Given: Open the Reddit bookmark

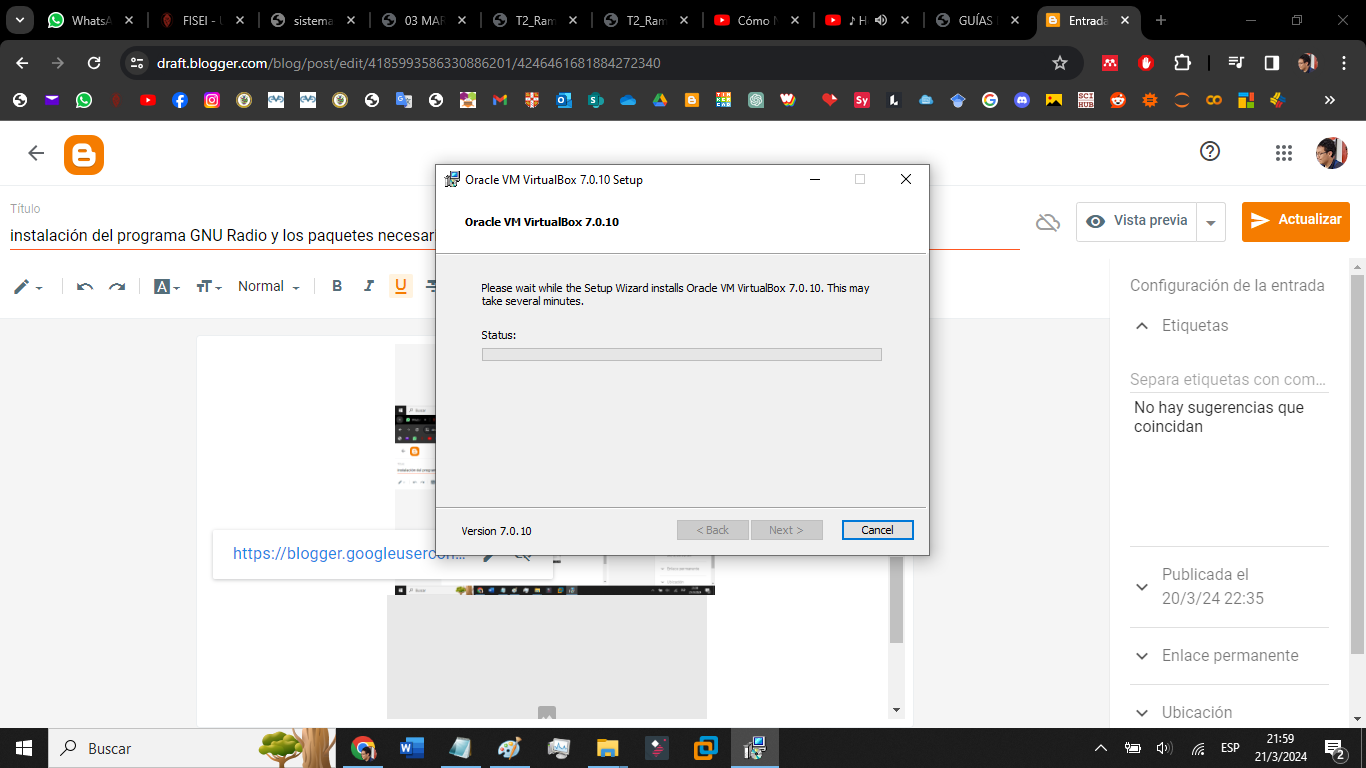Looking at the screenshot, I should [1117, 100].
